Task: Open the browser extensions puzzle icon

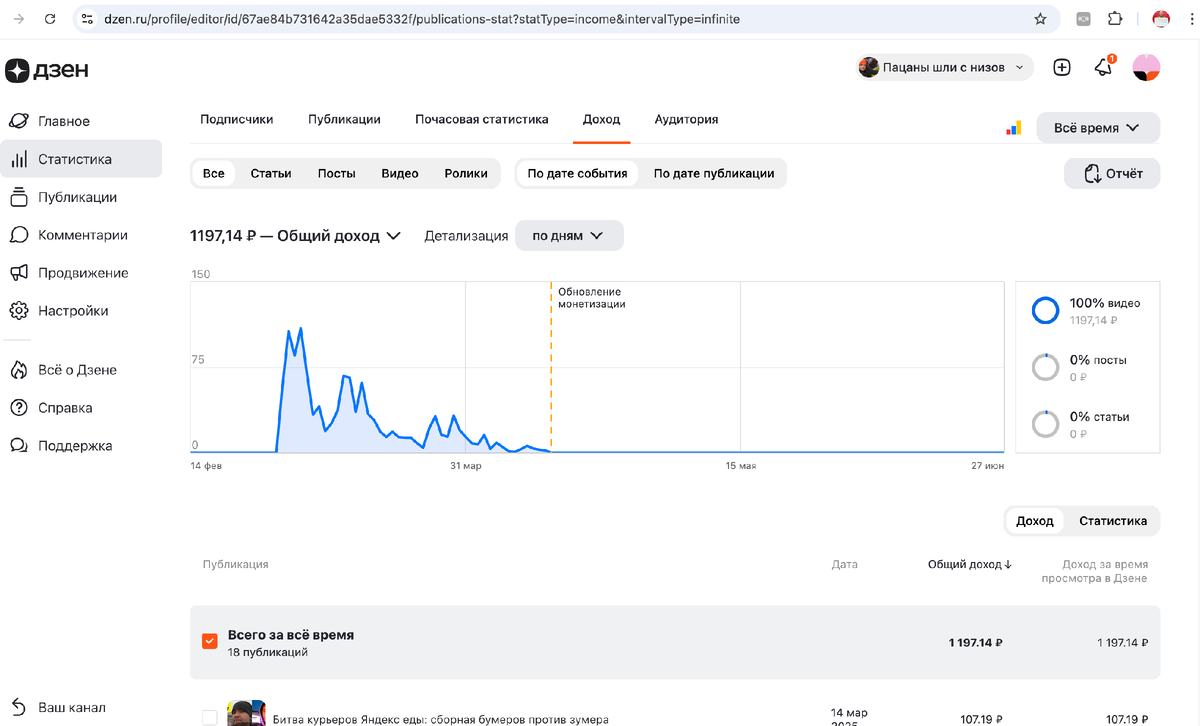Action: [x=1115, y=18]
